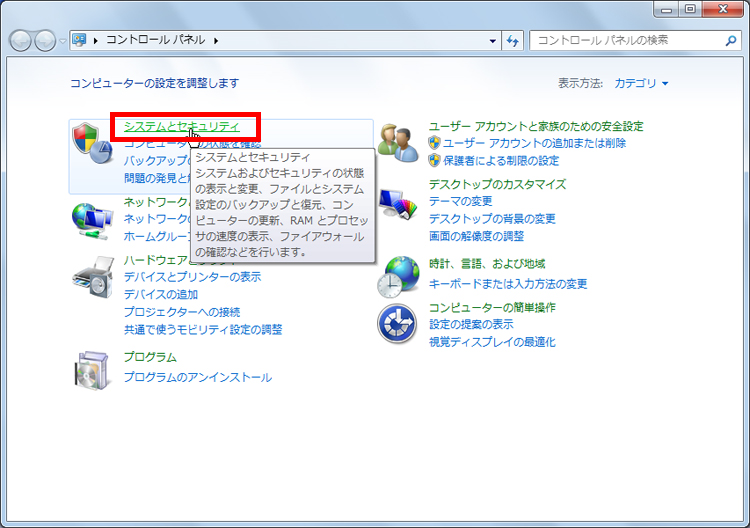Click ユーザー アカウントの追加または削除 link
750x528 pixels.
coord(534,143)
